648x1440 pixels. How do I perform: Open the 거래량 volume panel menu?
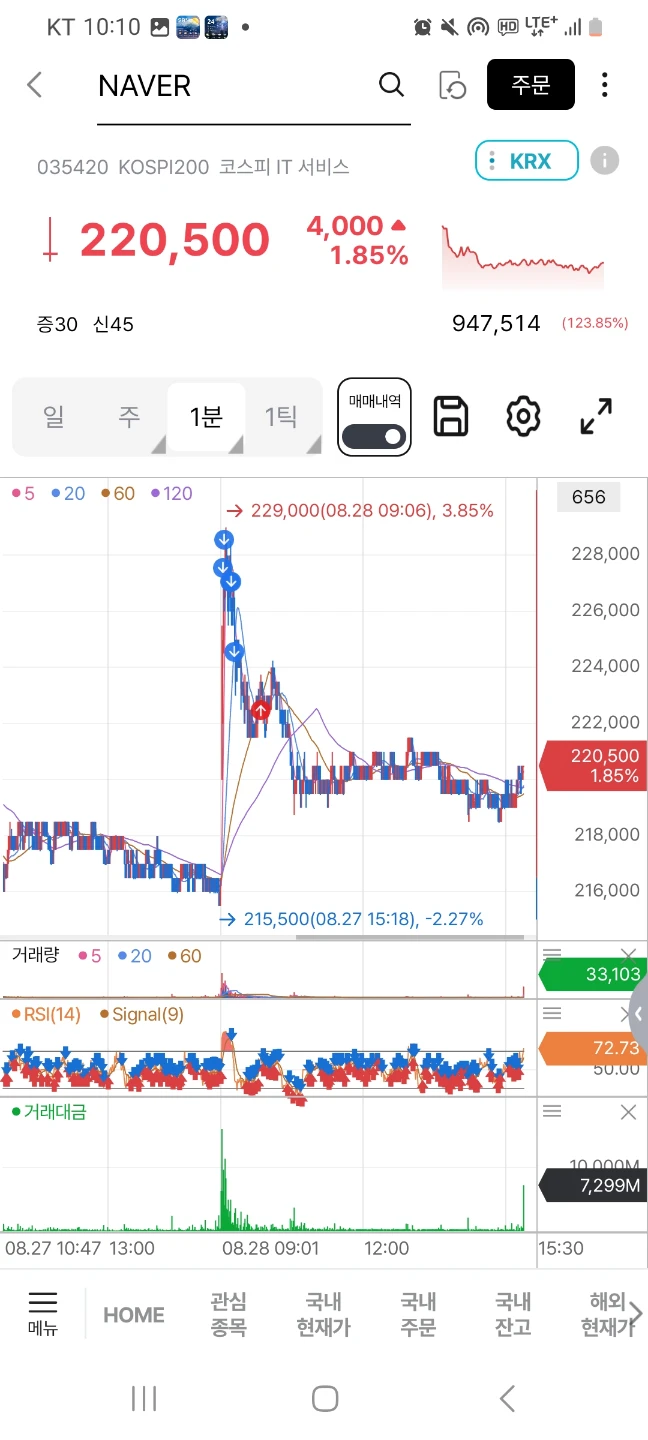coord(552,956)
